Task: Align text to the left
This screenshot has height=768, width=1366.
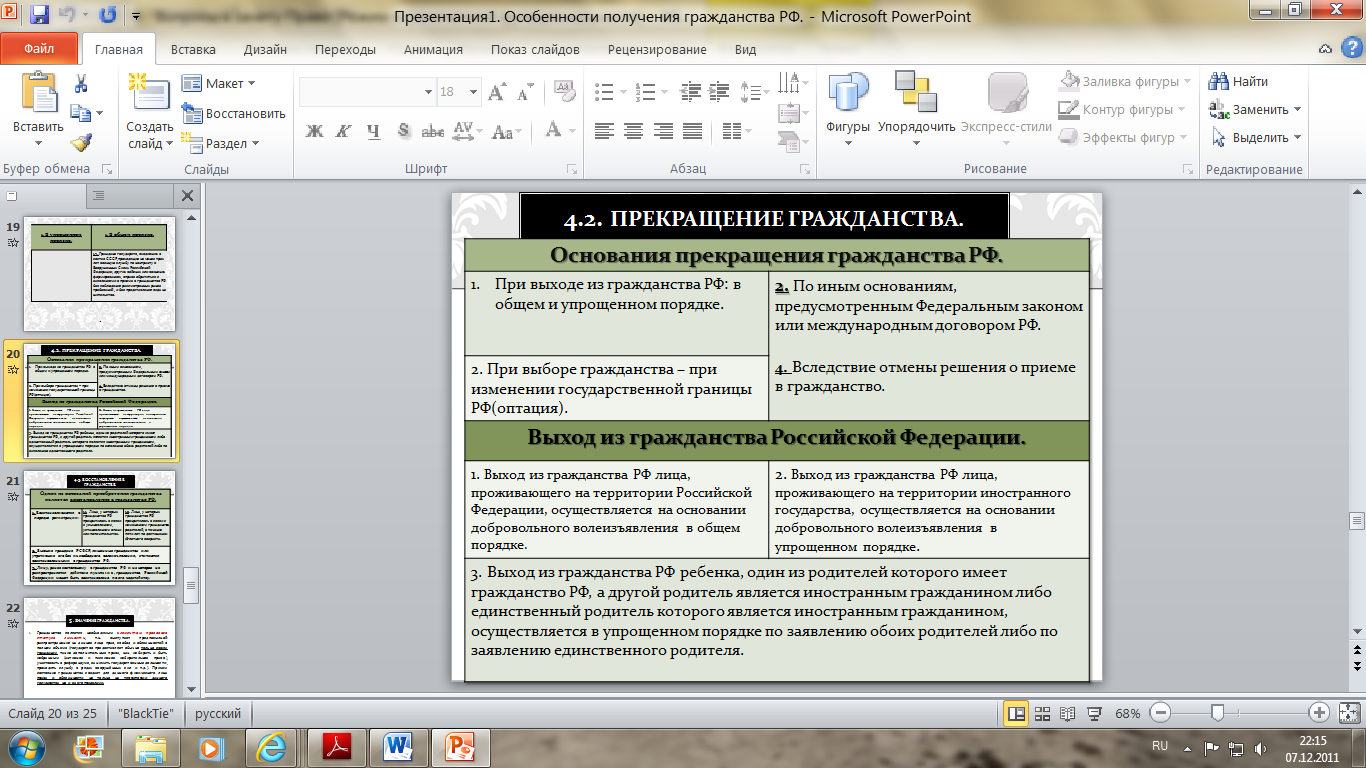Action: pyautogui.click(x=604, y=131)
